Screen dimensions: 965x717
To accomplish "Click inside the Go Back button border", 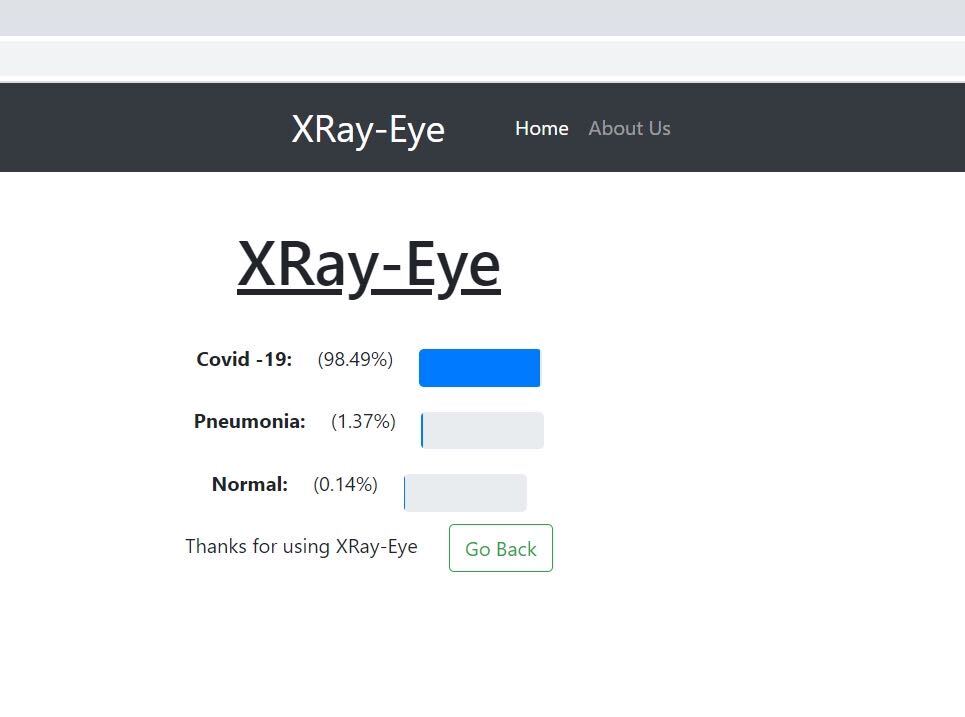I will coord(500,548).
